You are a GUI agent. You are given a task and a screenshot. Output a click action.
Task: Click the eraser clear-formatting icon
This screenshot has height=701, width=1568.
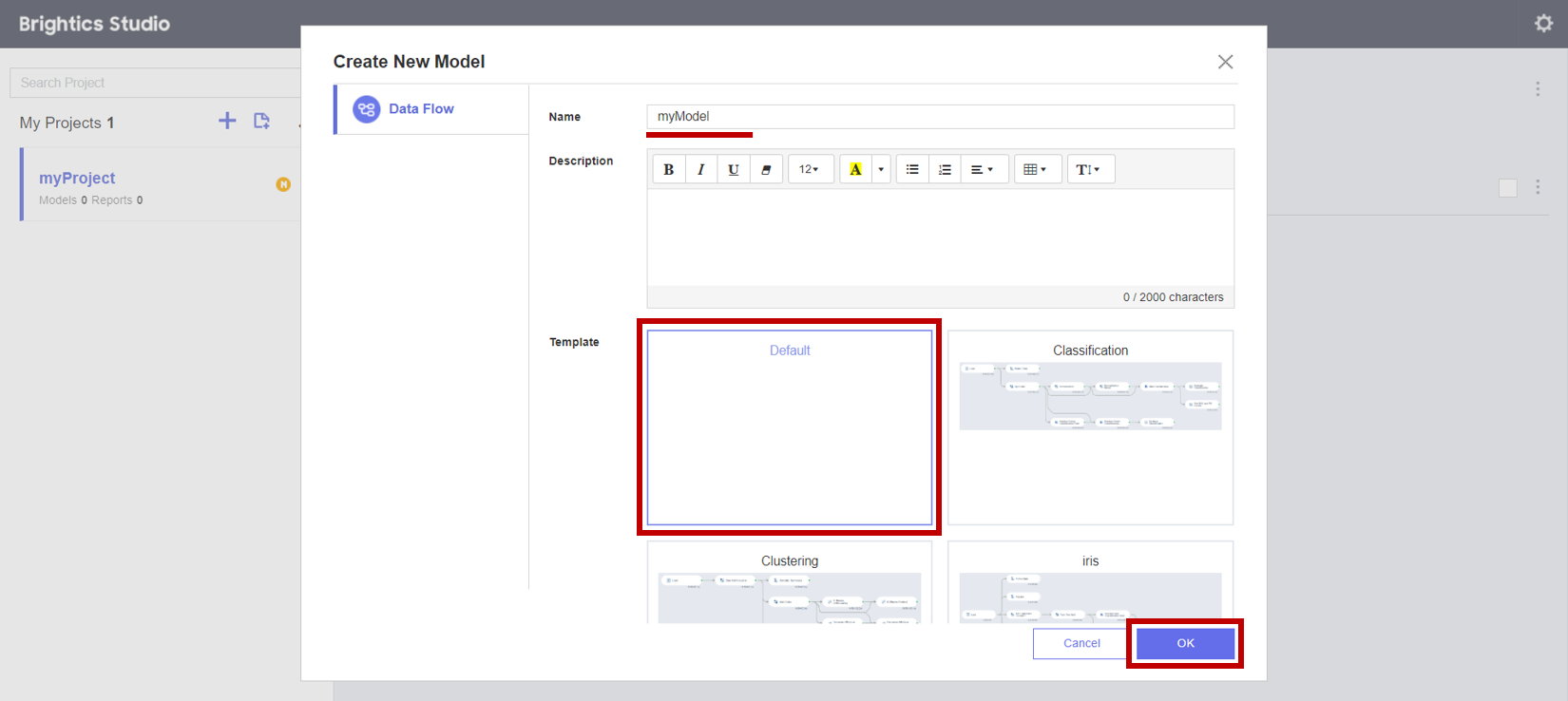point(766,169)
